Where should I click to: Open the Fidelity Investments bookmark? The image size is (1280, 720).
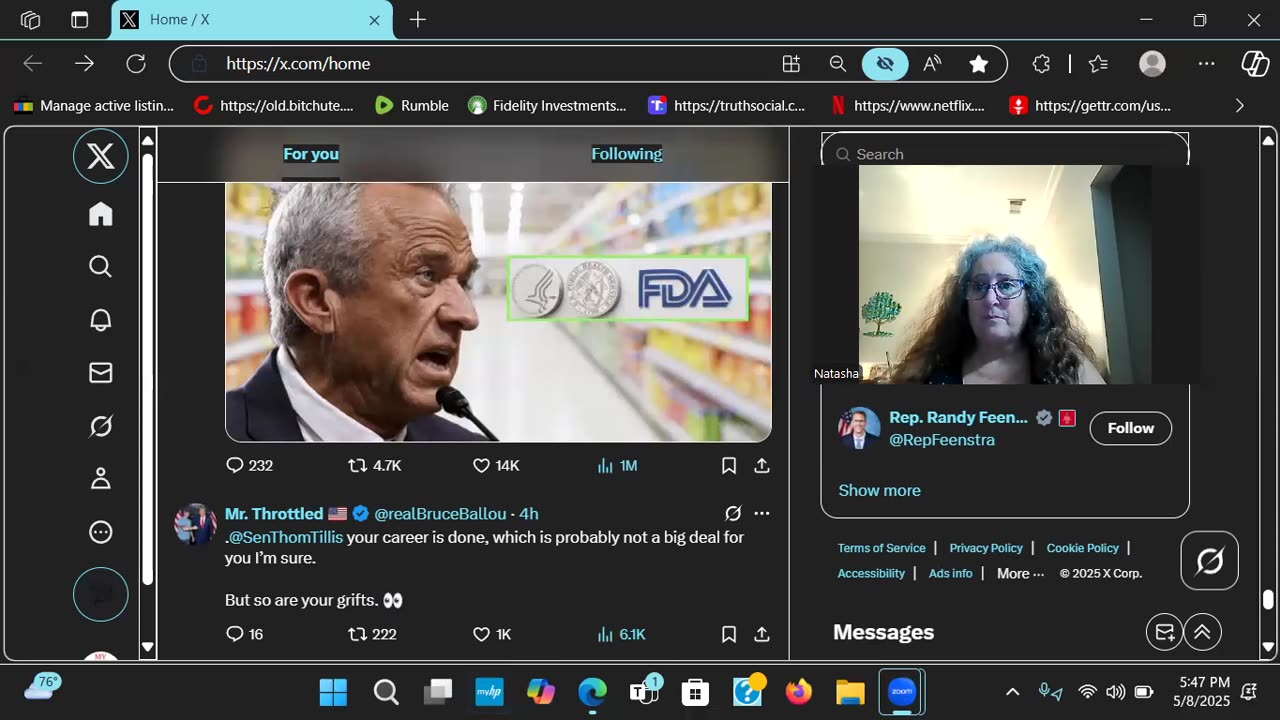tap(547, 105)
